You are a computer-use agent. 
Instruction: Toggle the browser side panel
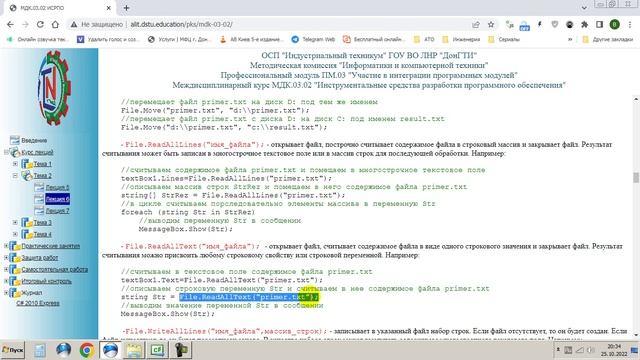pyautogui.click(x=599, y=24)
